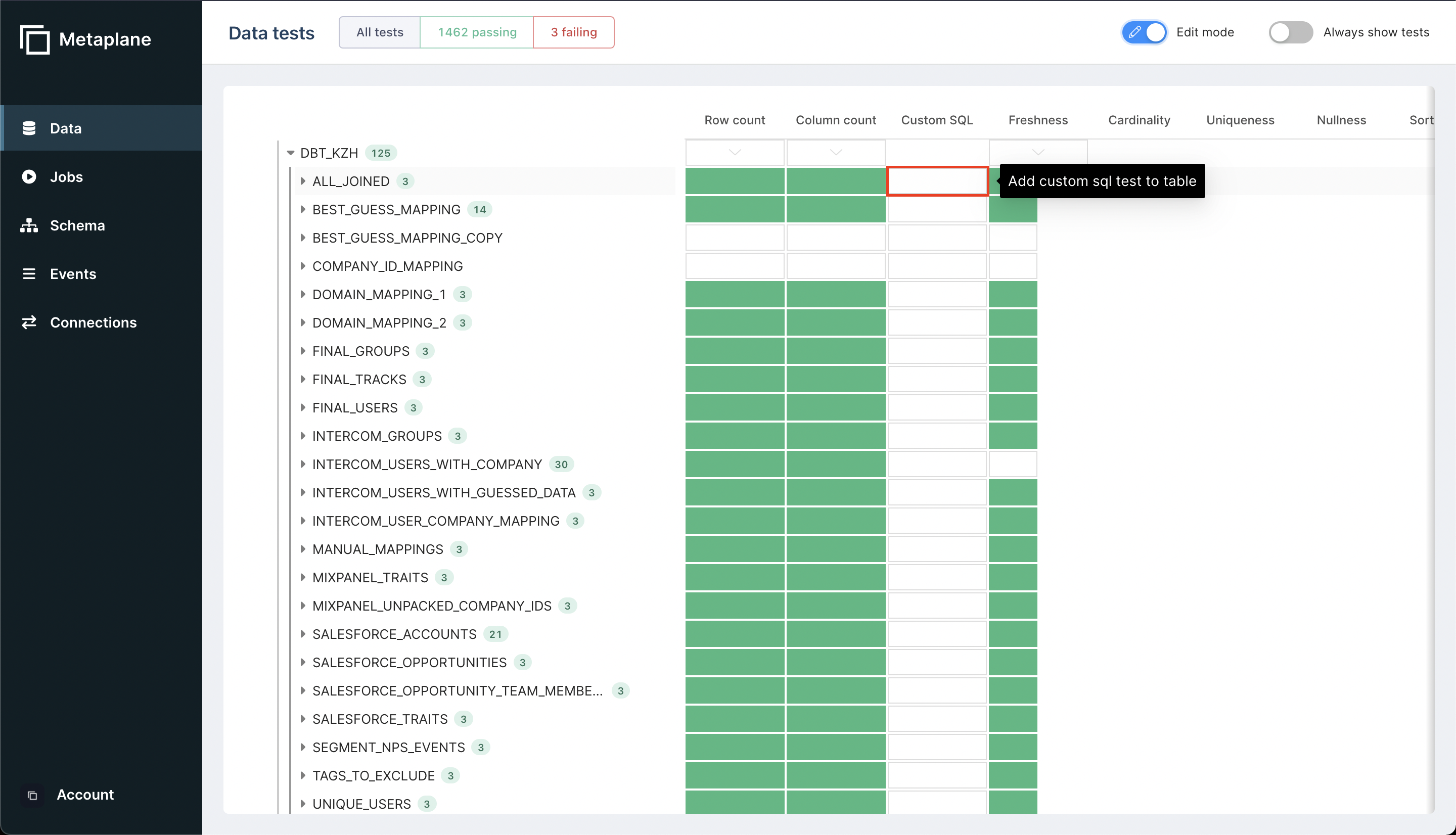Open the Column count dropdown for DBT_KZH
1456x835 pixels.
pos(836,153)
